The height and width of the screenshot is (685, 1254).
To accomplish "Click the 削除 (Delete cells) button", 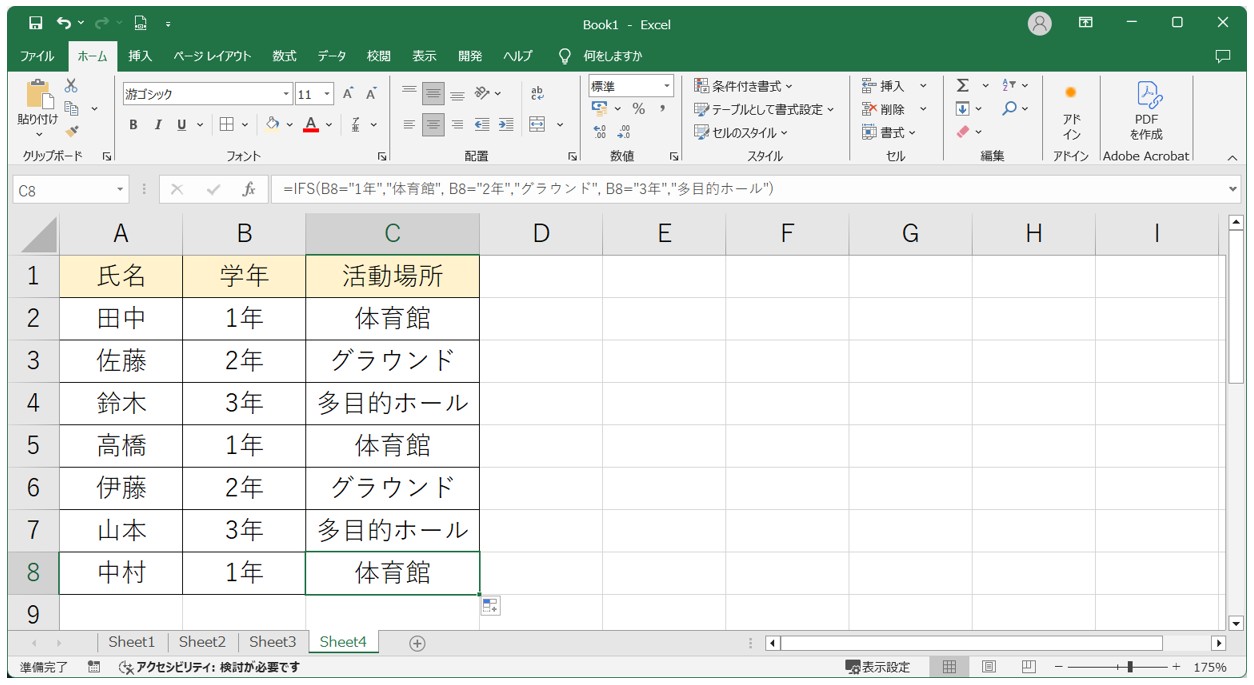I will [894, 109].
